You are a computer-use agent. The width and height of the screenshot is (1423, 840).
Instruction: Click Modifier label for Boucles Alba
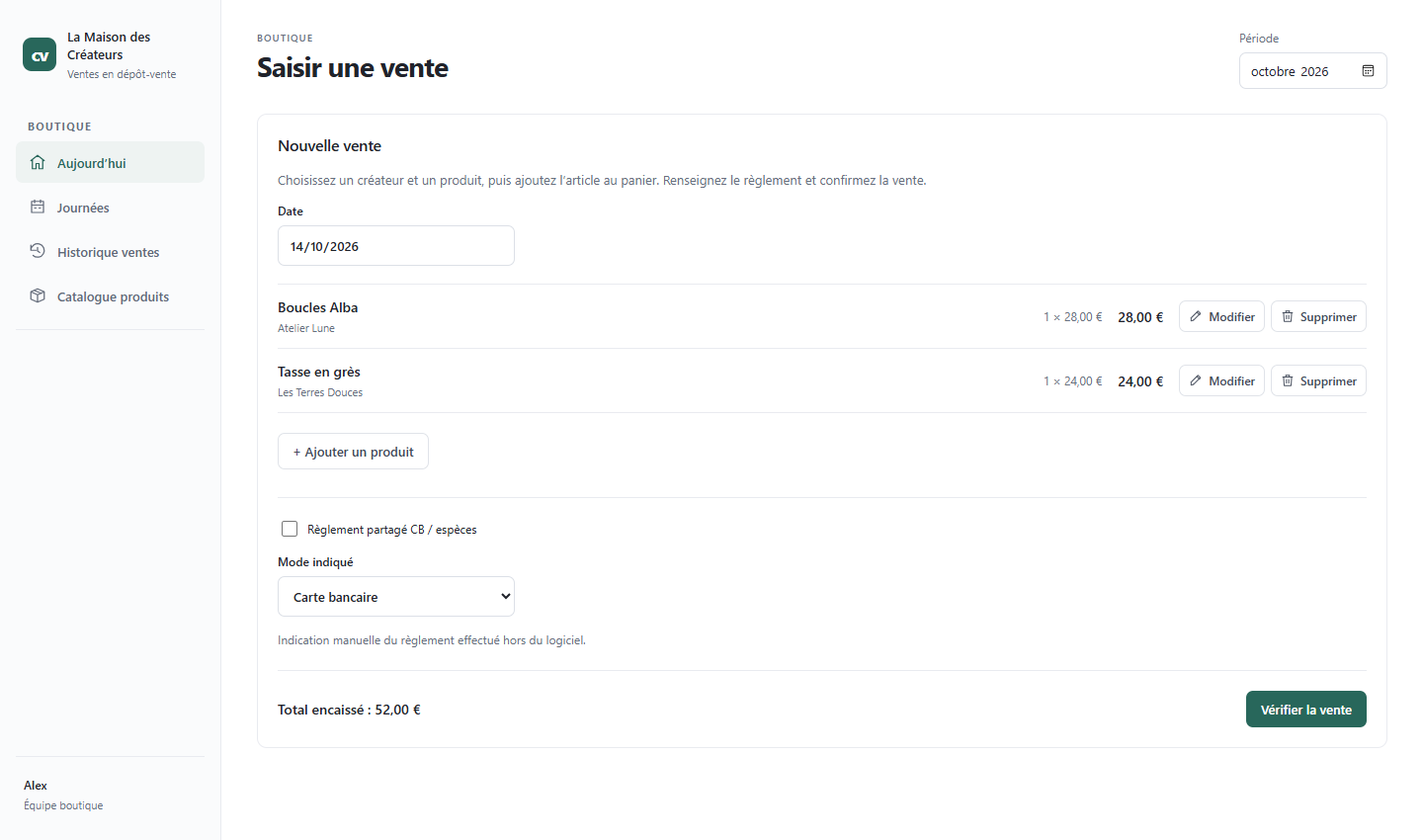pyautogui.click(x=1231, y=316)
